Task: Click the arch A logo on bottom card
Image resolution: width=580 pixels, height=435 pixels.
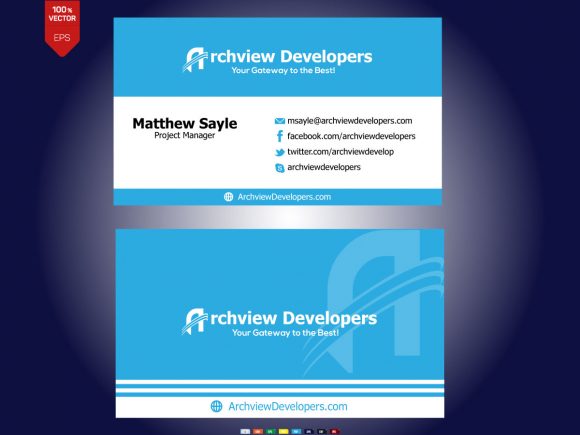Action: [195, 321]
